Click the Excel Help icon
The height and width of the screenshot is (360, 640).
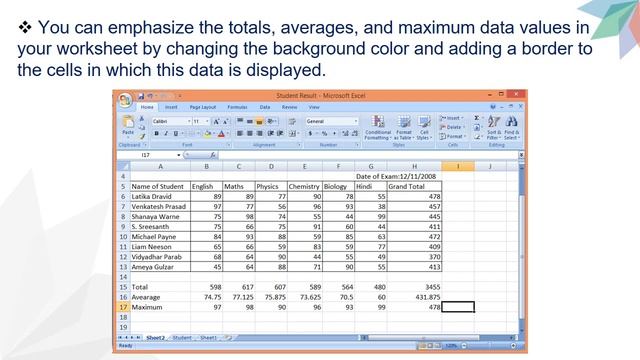pos(493,107)
